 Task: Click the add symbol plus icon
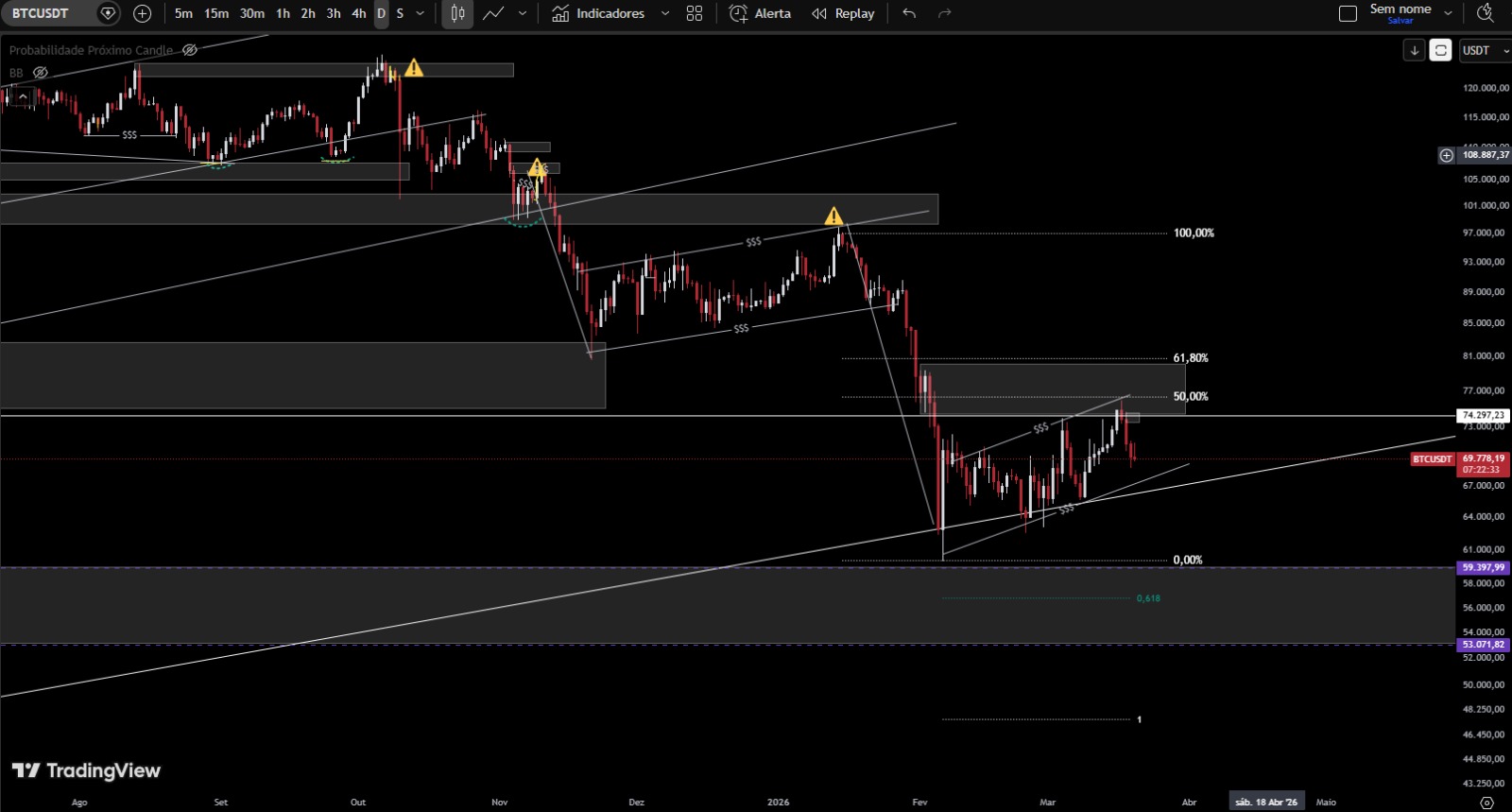click(142, 13)
